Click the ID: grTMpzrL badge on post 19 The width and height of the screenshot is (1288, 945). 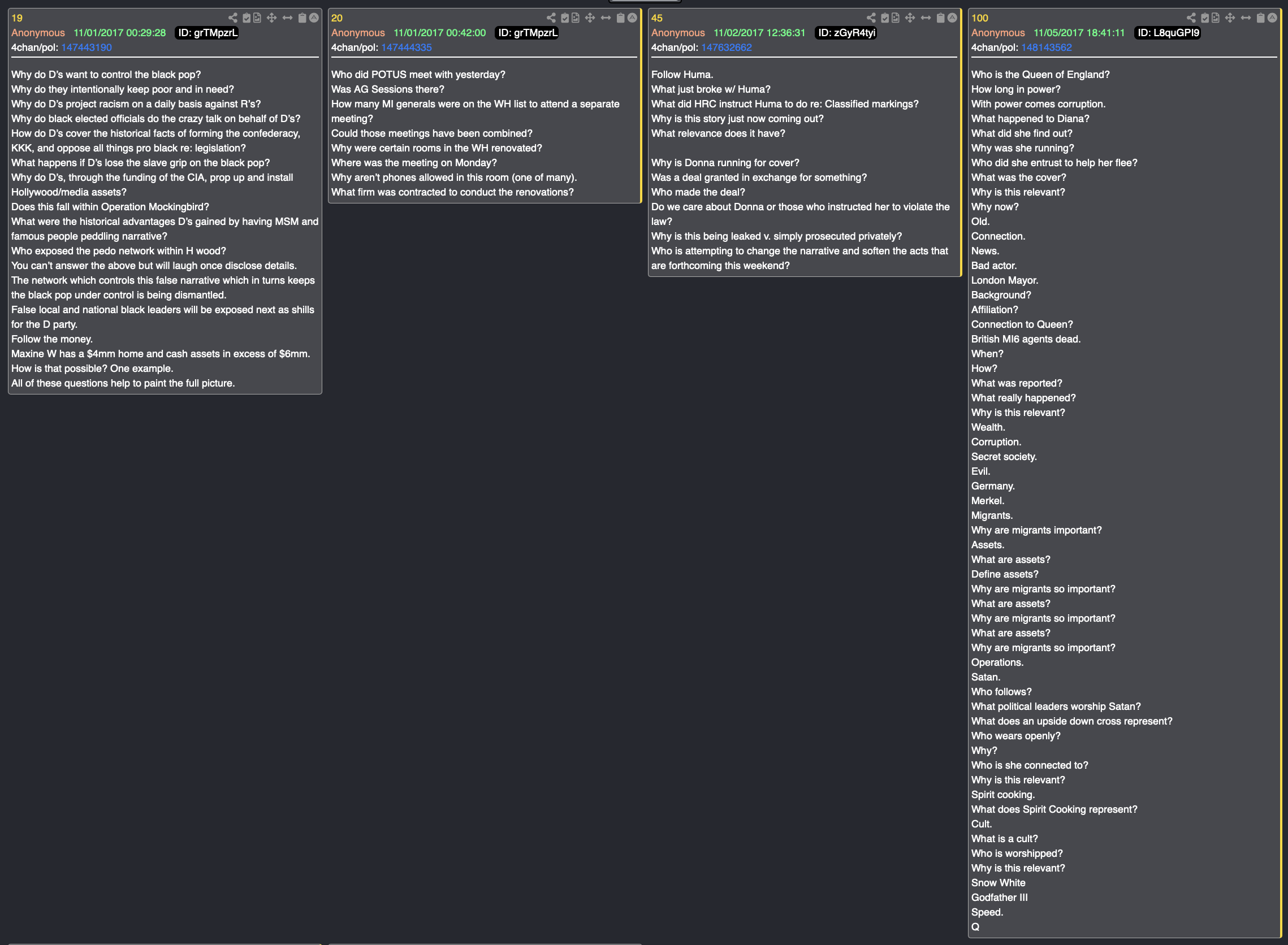click(x=207, y=33)
